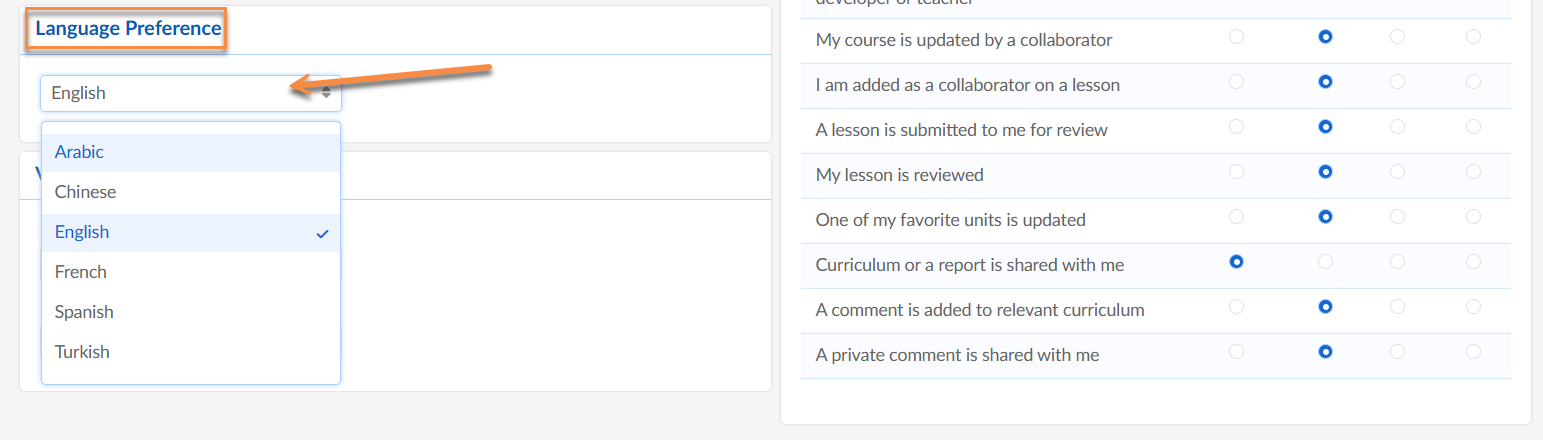Open the English language preference dropdown
The width and height of the screenshot is (1543, 440).
(x=190, y=93)
